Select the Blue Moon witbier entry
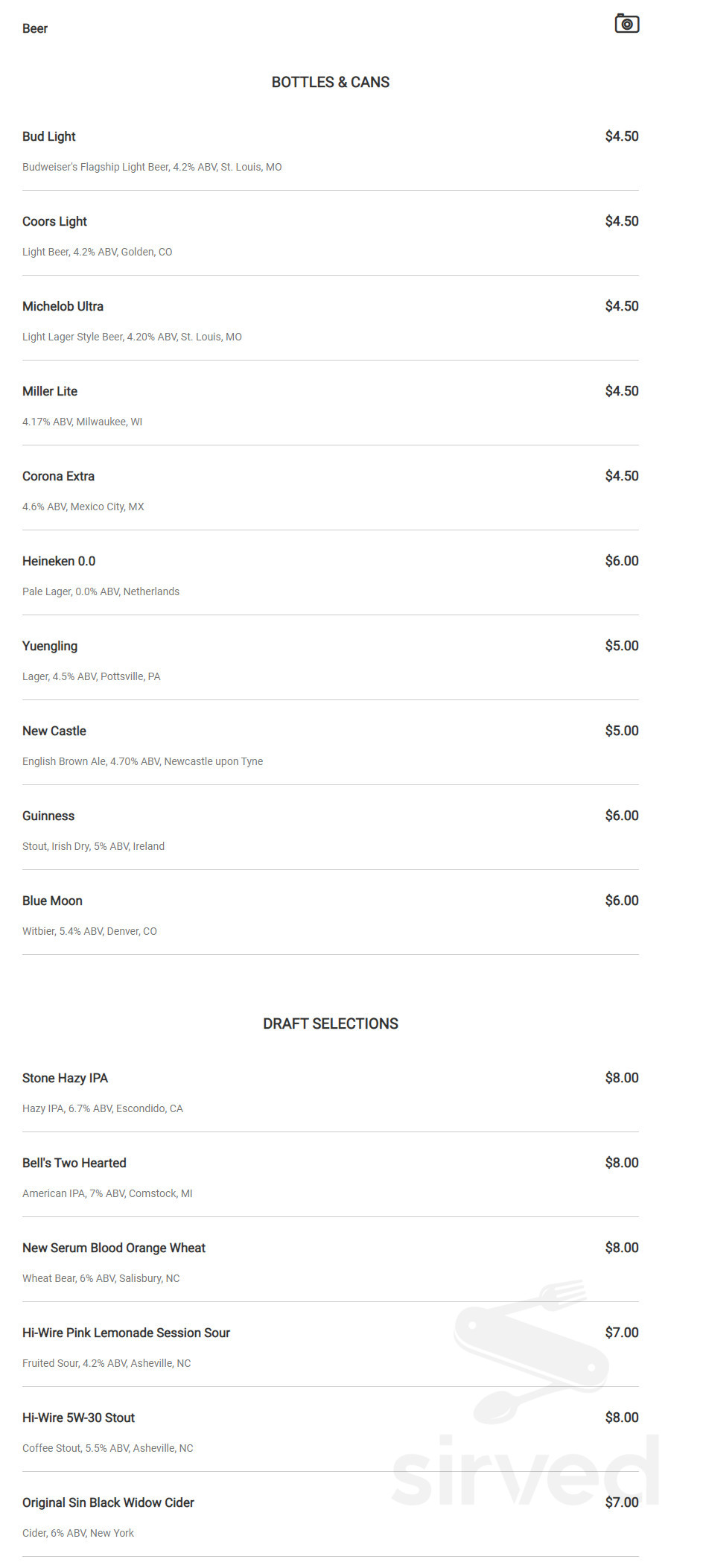Image resolution: width=703 pixels, height=1568 pixels. [x=52, y=901]
